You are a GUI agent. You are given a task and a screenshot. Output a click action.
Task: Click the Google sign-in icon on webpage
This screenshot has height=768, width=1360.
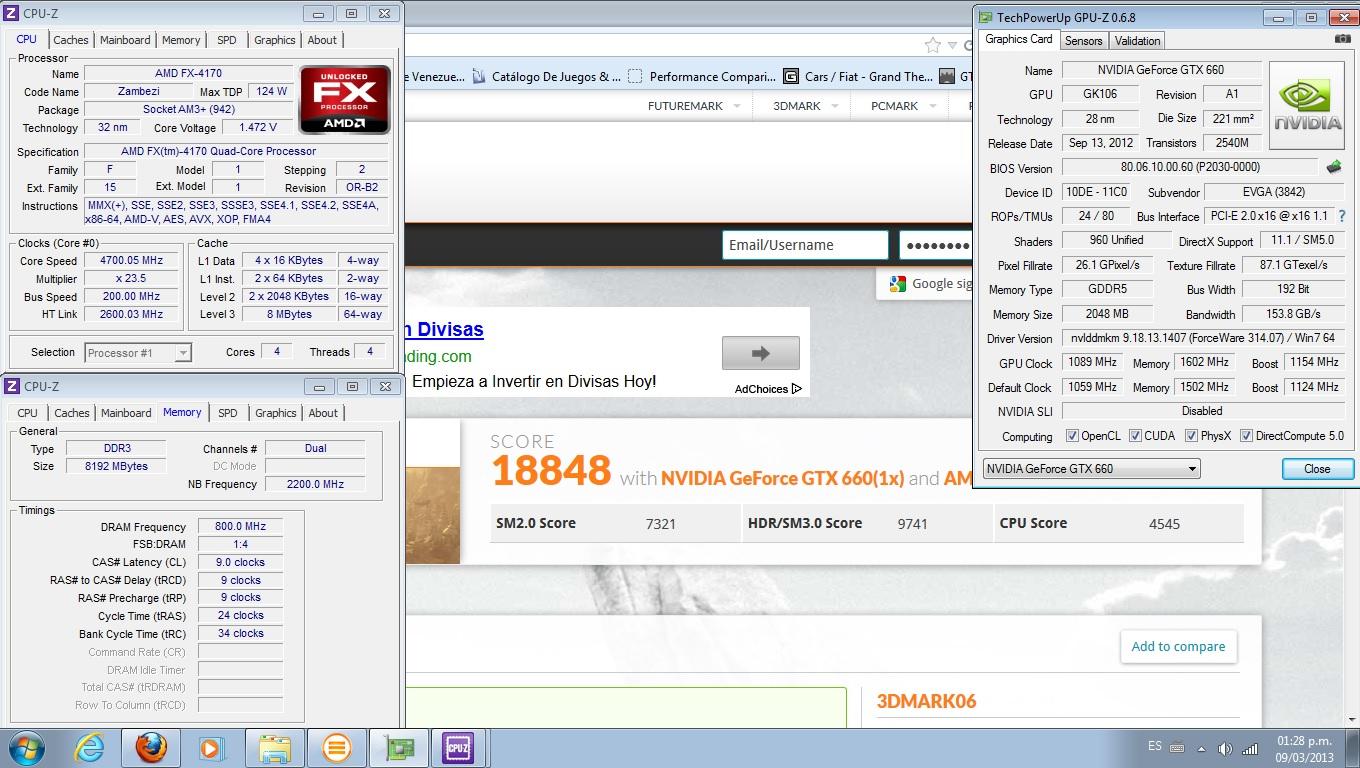click(x=897, y=284)
